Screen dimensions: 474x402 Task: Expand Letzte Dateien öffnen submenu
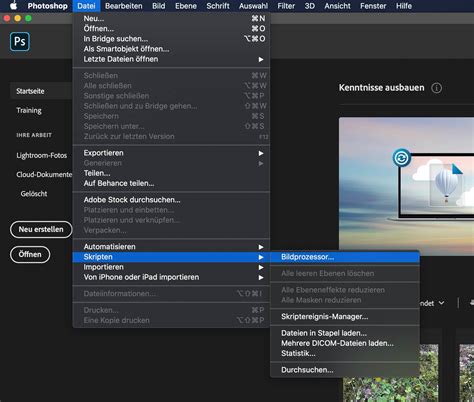(x=171, y=59)
